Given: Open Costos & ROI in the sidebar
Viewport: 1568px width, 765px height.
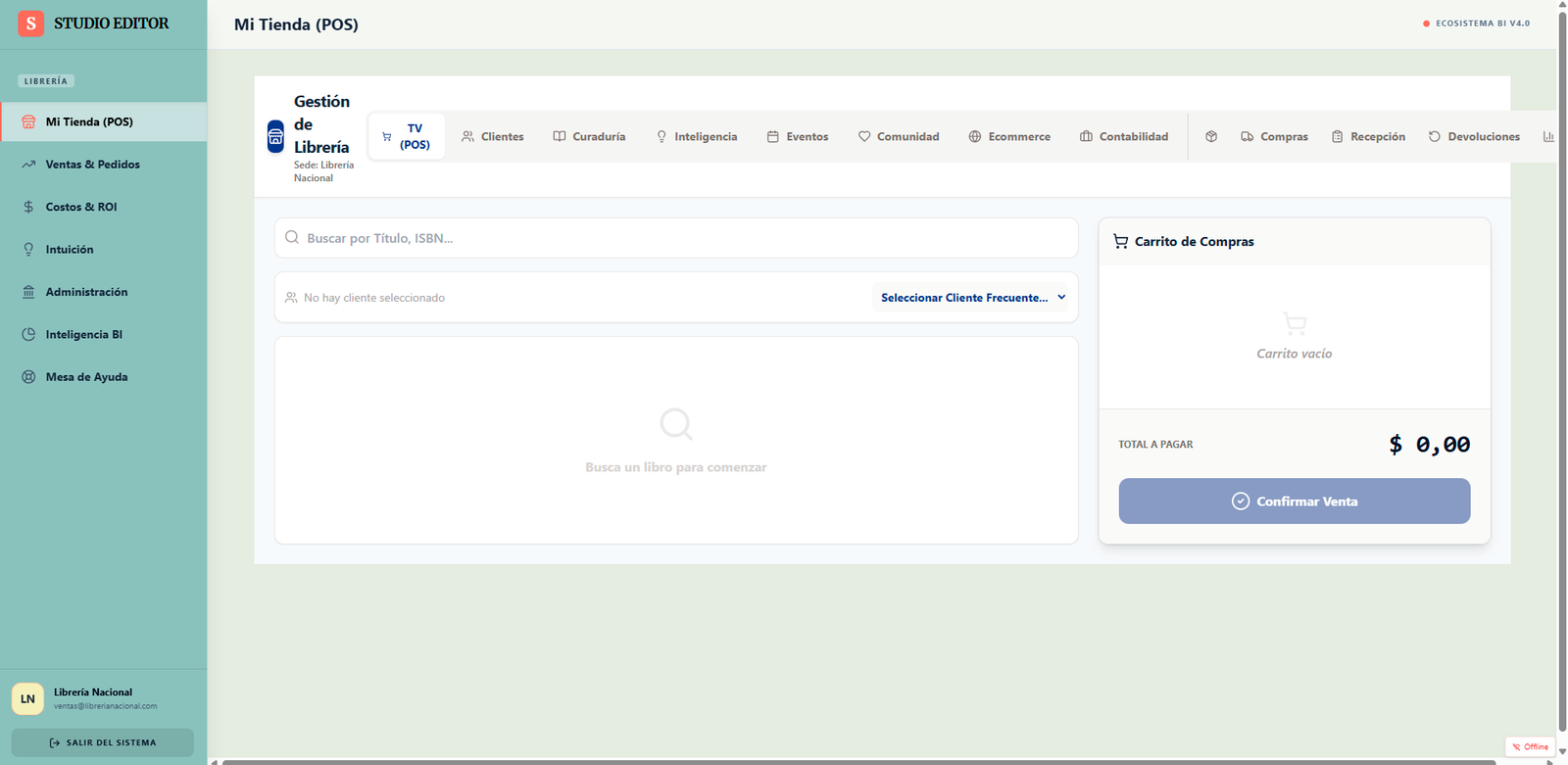Looking at the screenshot, I should coord(103,207).
